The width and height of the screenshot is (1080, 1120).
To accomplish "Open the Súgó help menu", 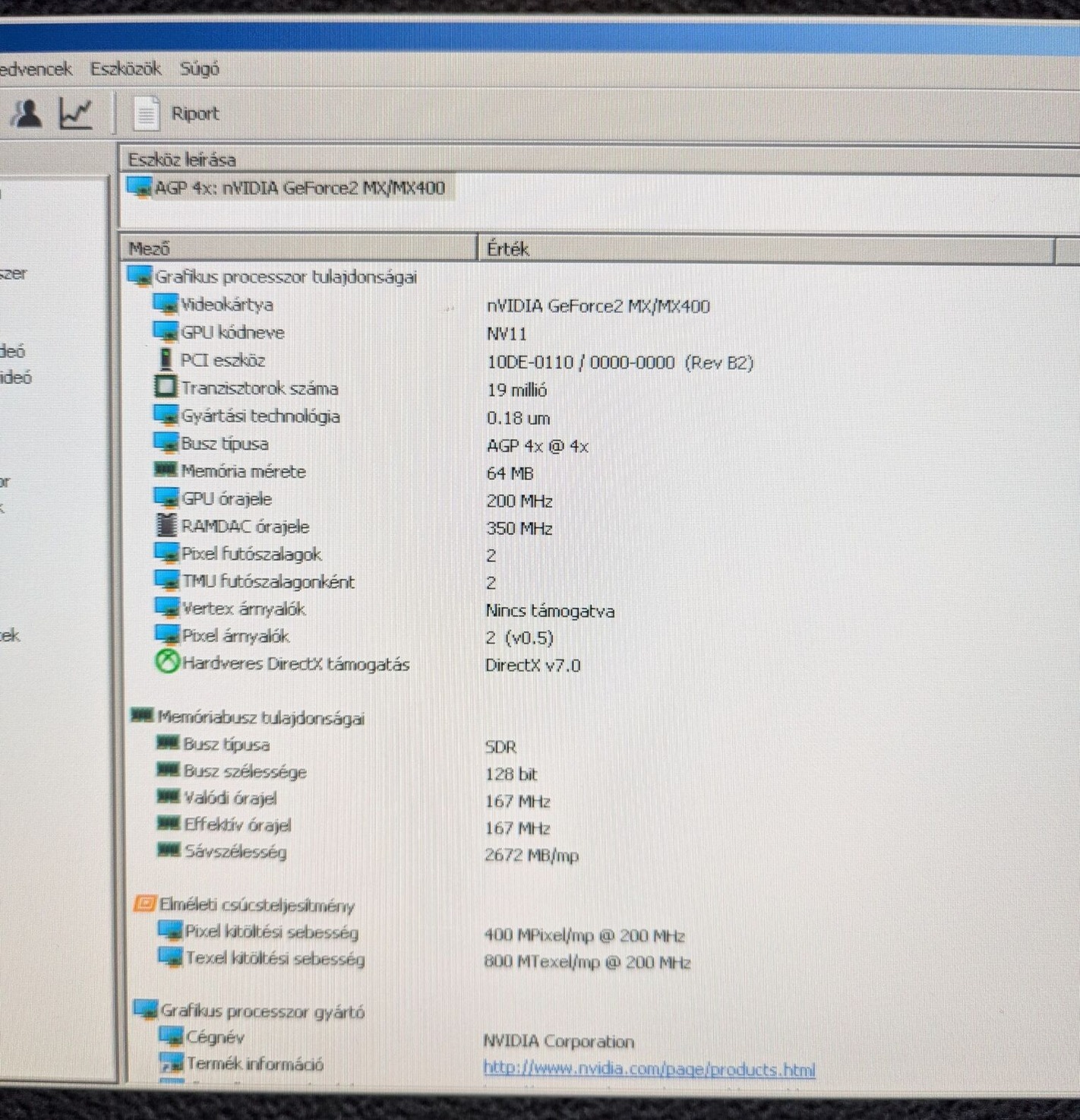I will click(199, 68).
